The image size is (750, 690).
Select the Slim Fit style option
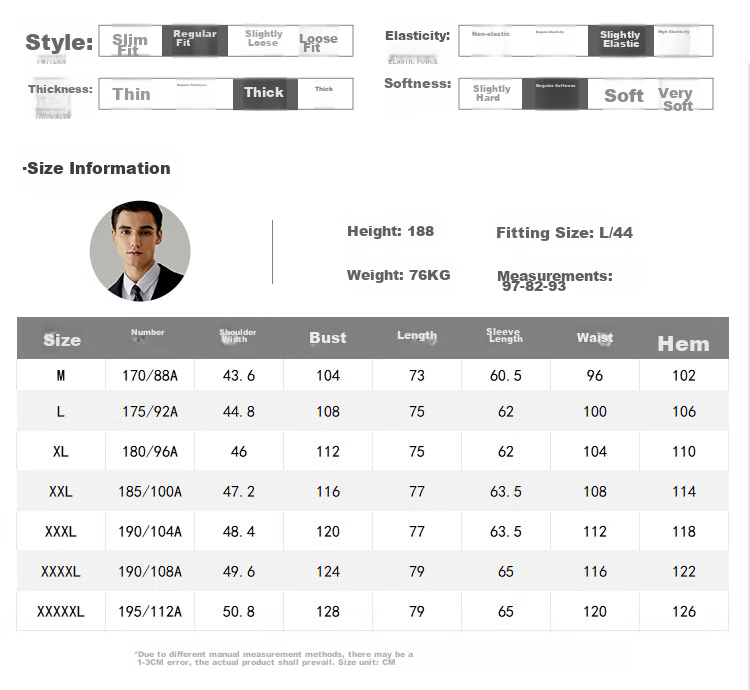pos(130,43)
